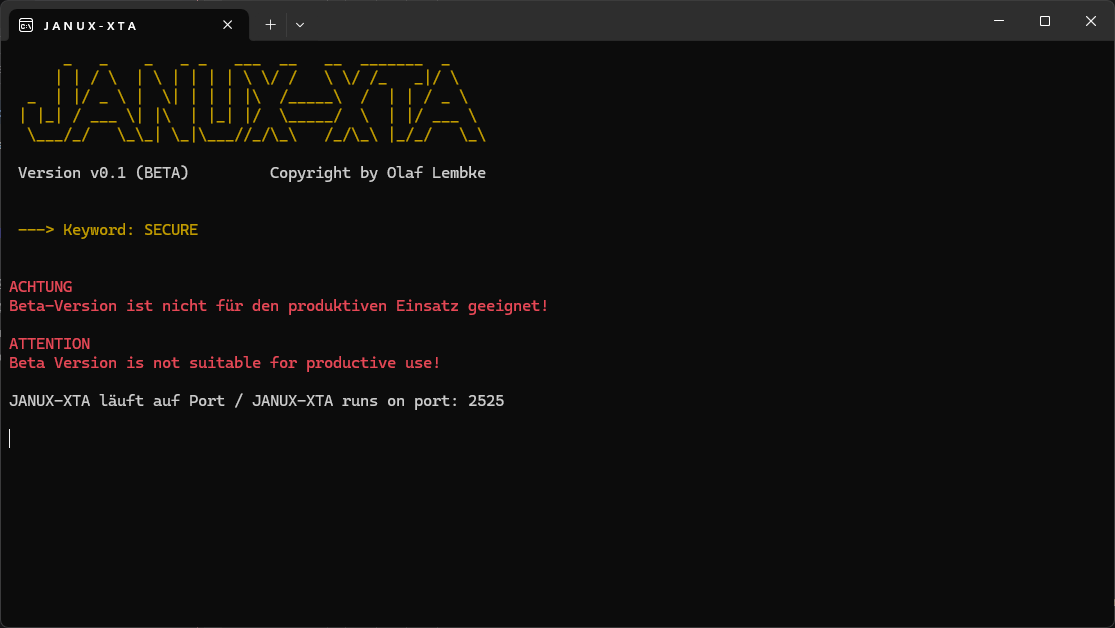Image resolution: width=1115 pixels, height=628 pixels.
Task: Click the red "ACHTUNG" heading
Action: tap(40, 287)
